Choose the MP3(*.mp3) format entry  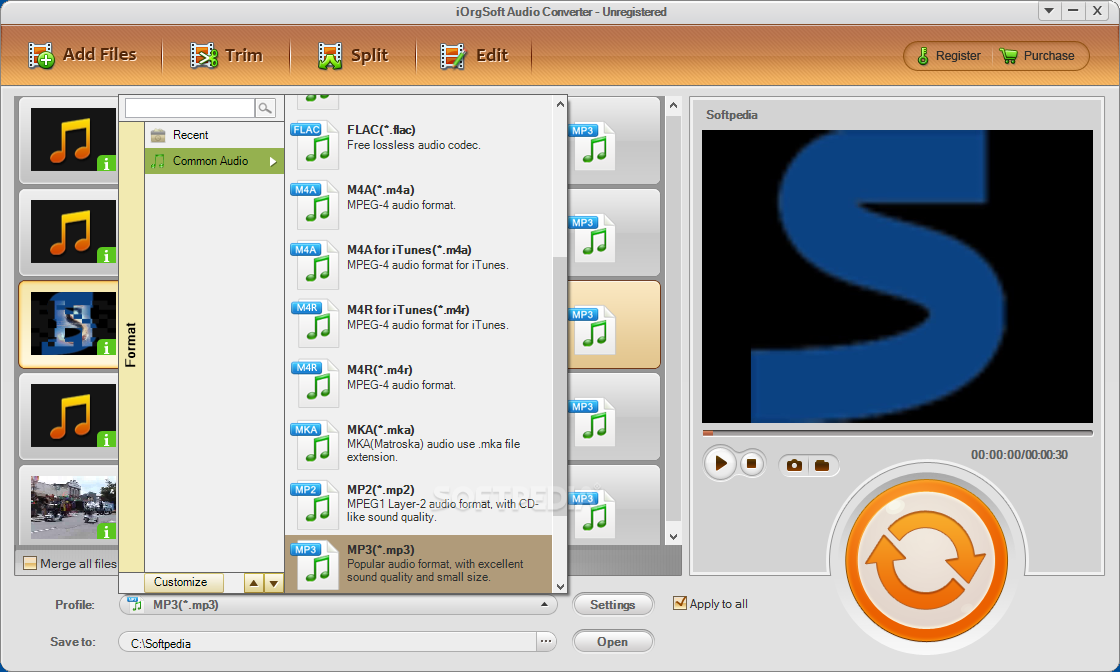coord(419,564)
